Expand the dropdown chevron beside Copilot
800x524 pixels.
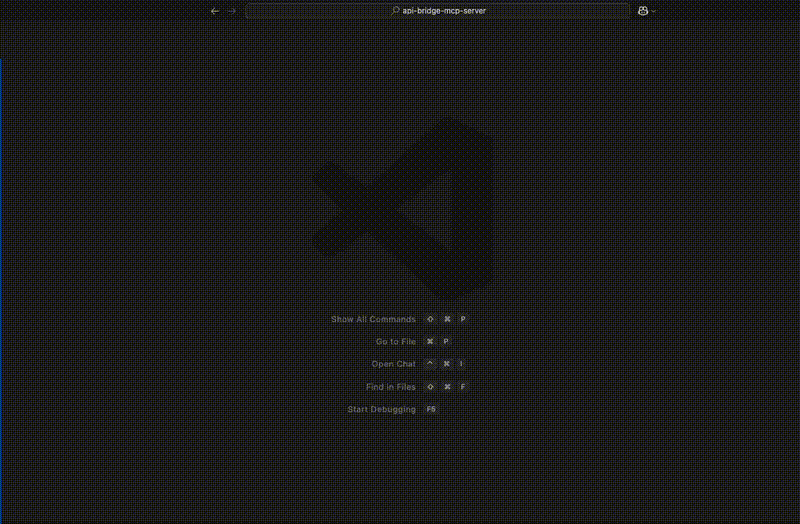pos(654,11)
